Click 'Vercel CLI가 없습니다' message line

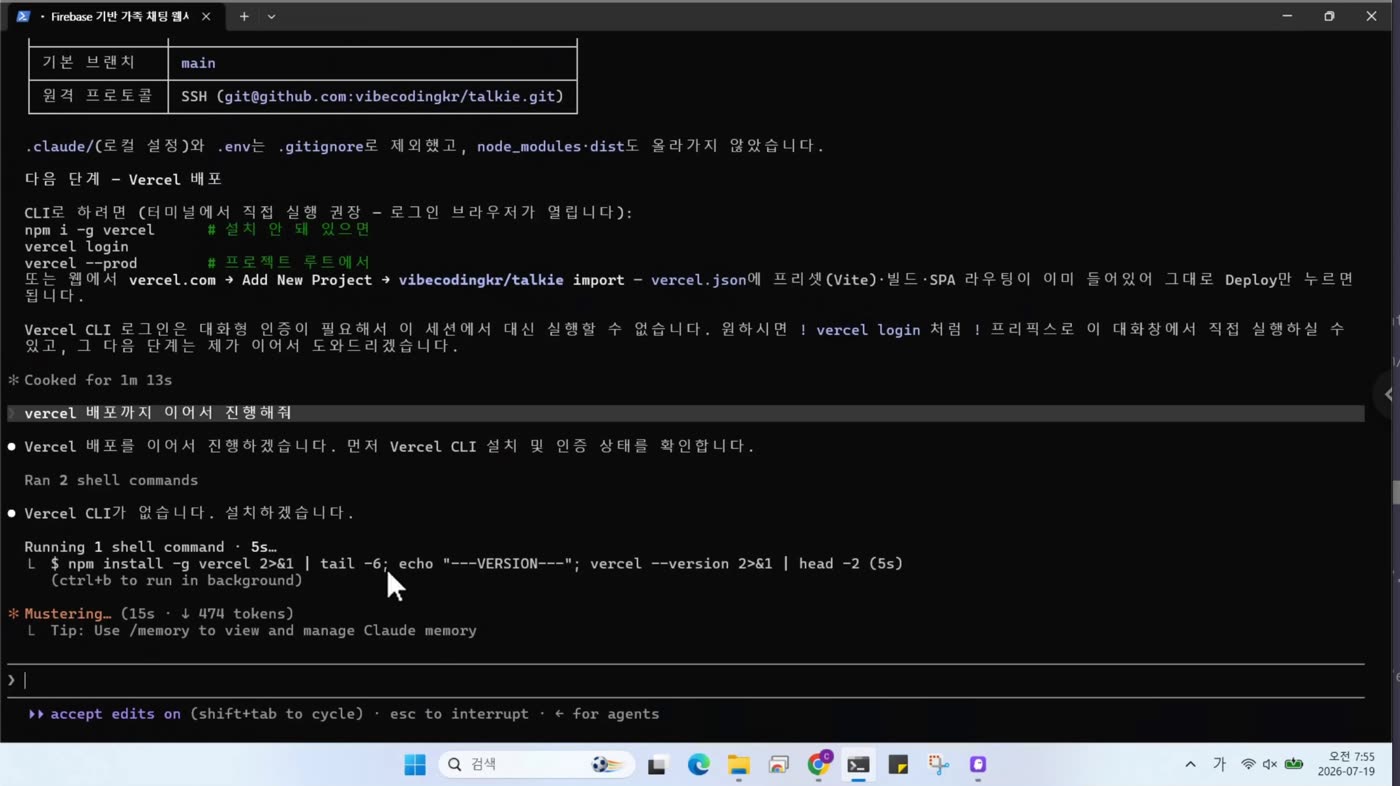(189, 513)
